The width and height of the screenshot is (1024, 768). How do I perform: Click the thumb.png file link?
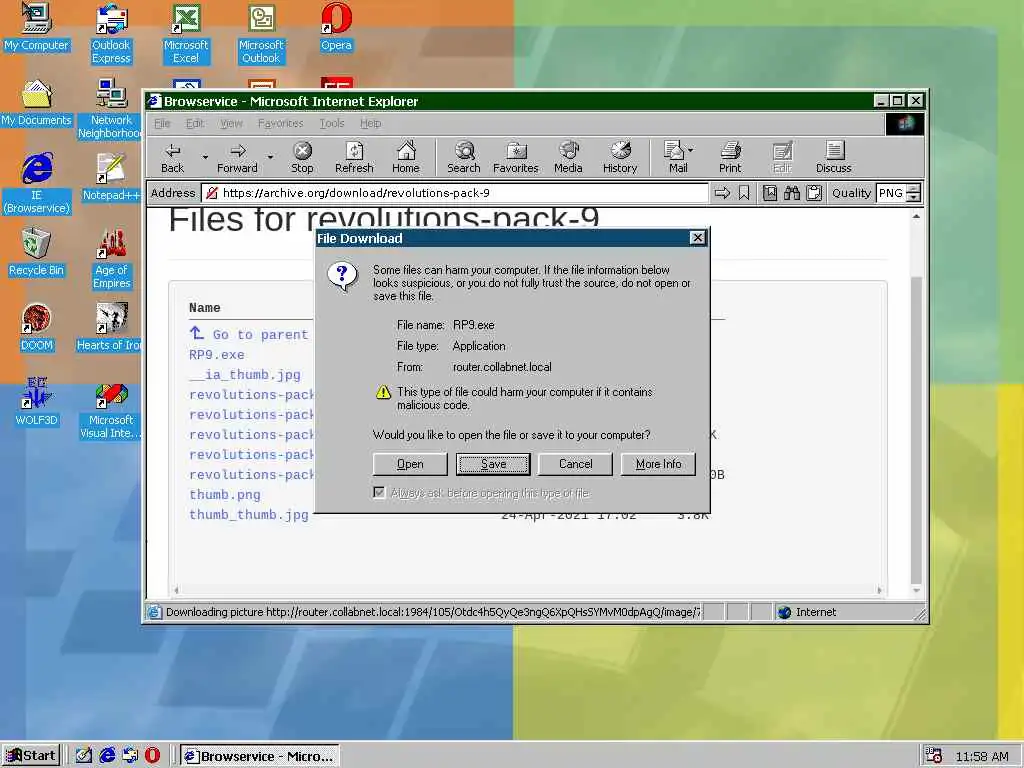225,494
